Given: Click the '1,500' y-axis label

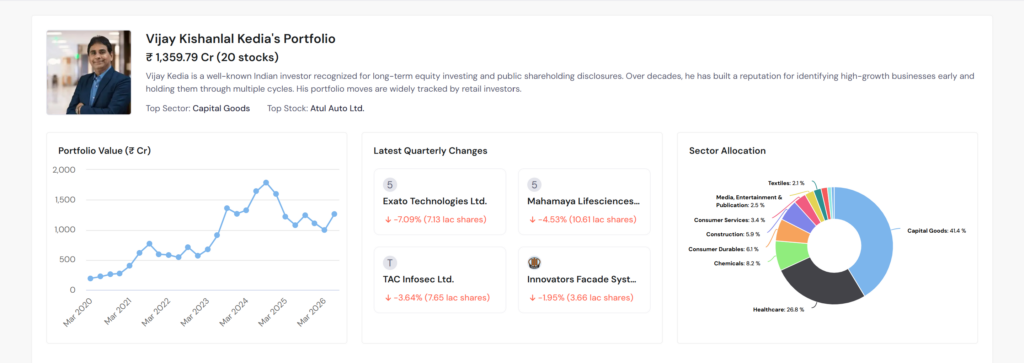Looking at the screenshot, I should tap(64, 200).
